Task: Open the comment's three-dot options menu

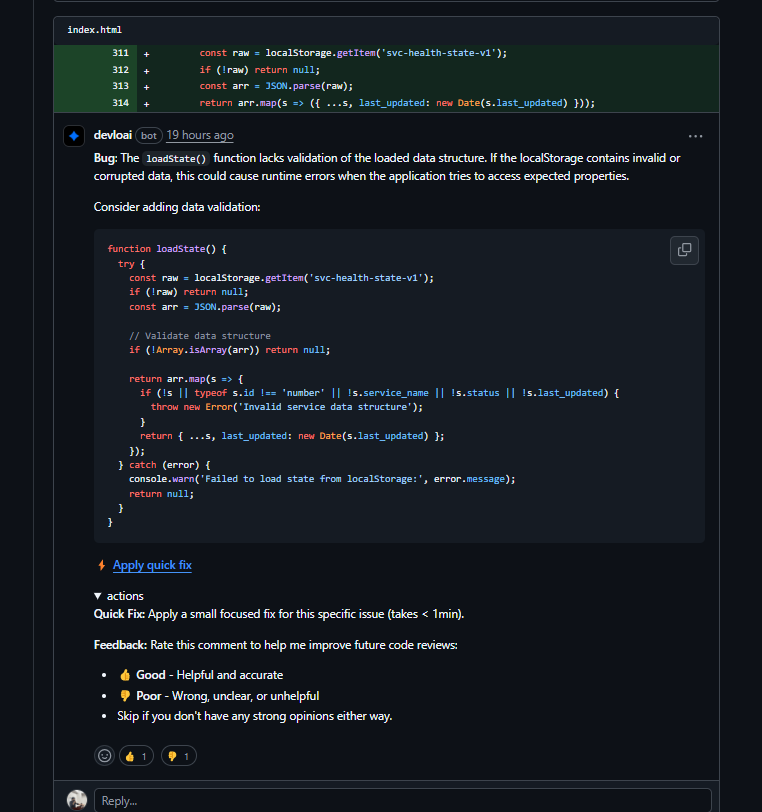Action: pos(695,136)
